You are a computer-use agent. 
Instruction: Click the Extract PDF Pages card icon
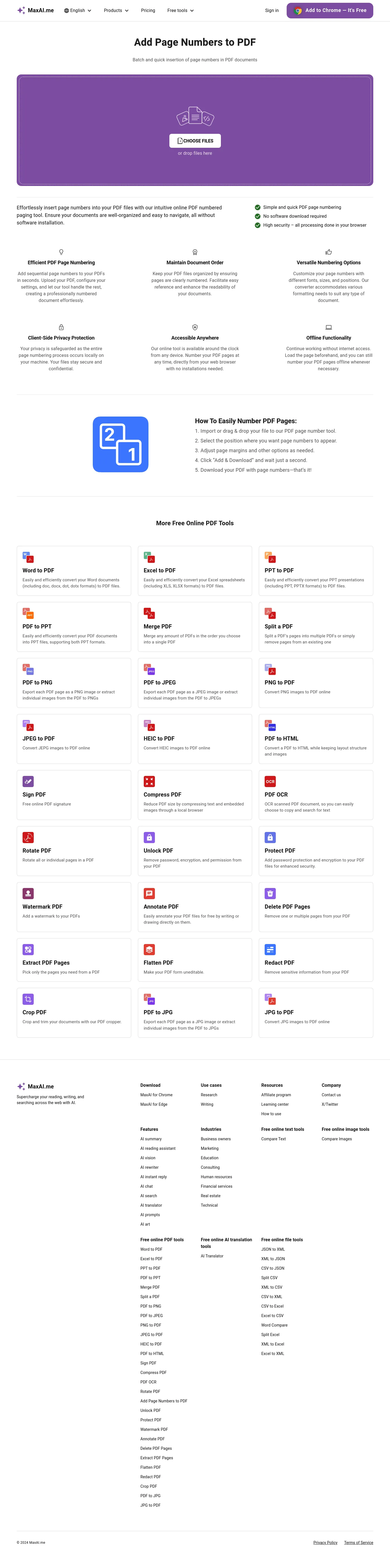click(x=28, y=949)
